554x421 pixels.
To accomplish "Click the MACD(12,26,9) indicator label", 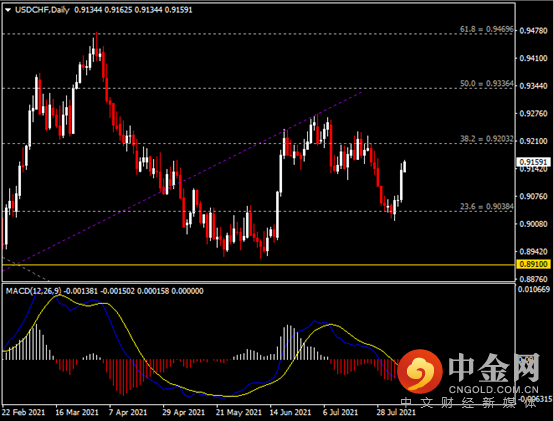I will pos(33,291).
